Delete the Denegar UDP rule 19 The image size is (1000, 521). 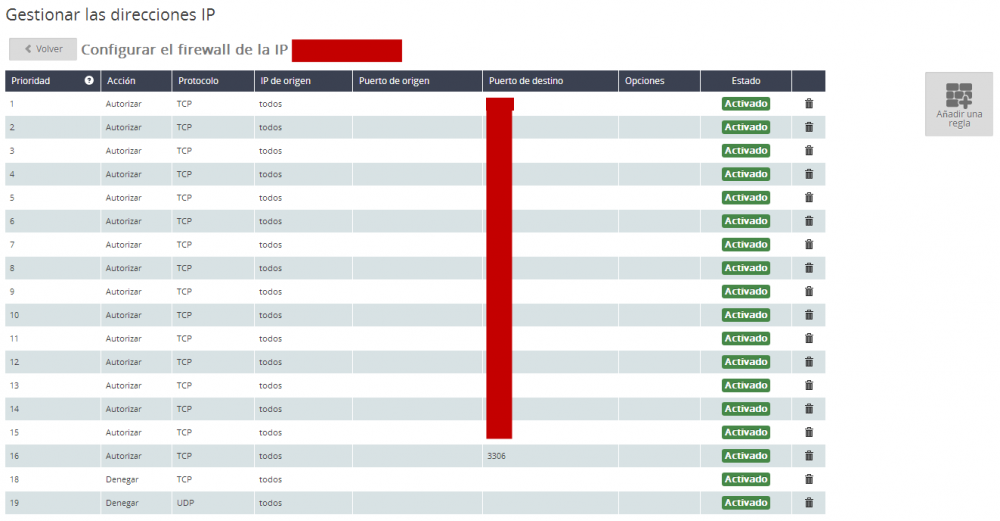point(809,503)
